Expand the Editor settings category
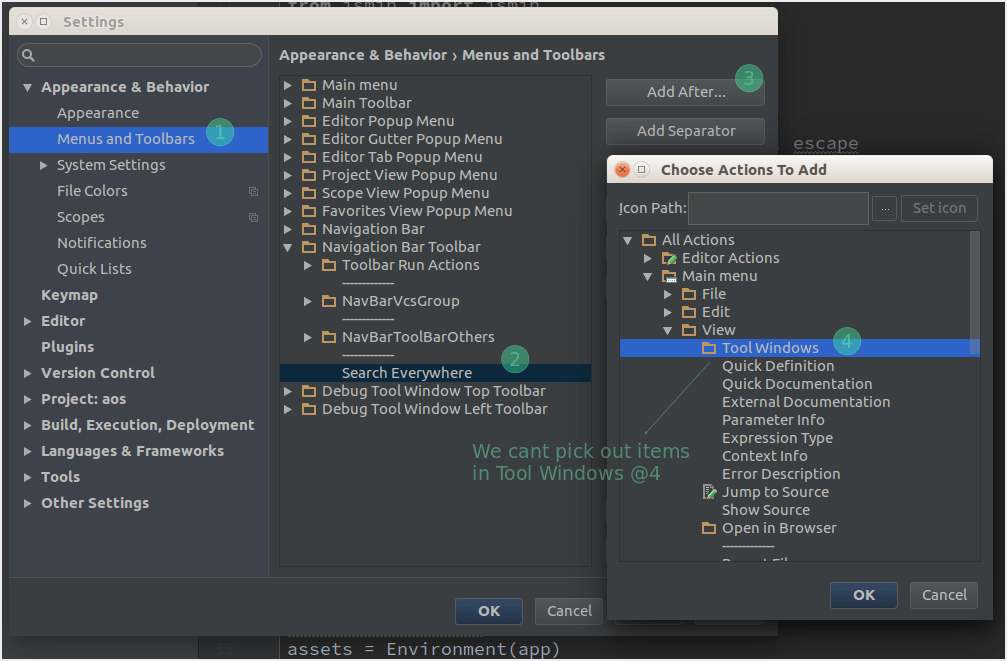The height and width of the screenshot is (661, 1007). click(x=27, y=321)
